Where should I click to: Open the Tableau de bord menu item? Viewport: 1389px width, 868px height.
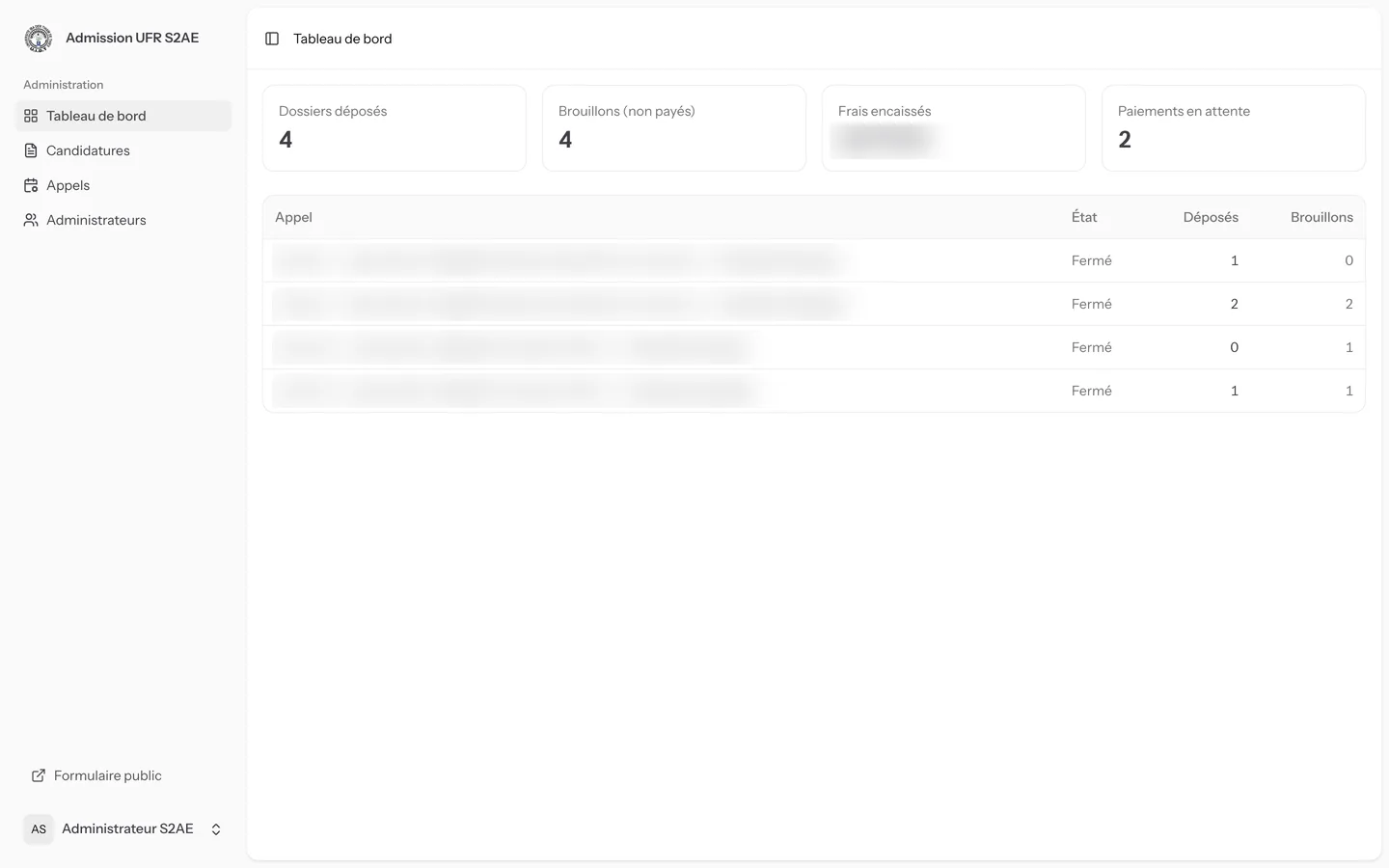(123, 116)
